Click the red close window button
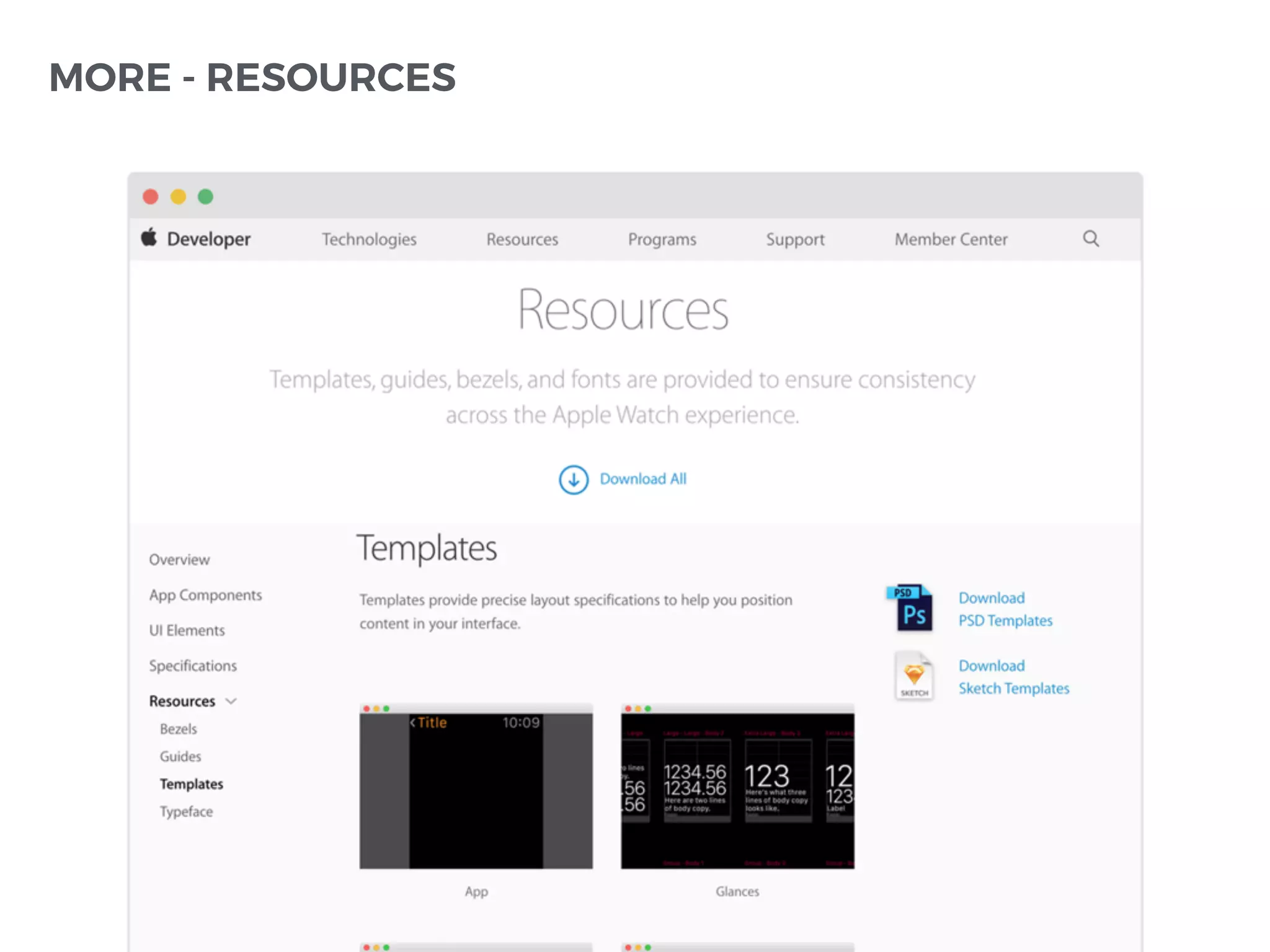1270x952 pixels. pyautogui.click(x=151, y=197)
